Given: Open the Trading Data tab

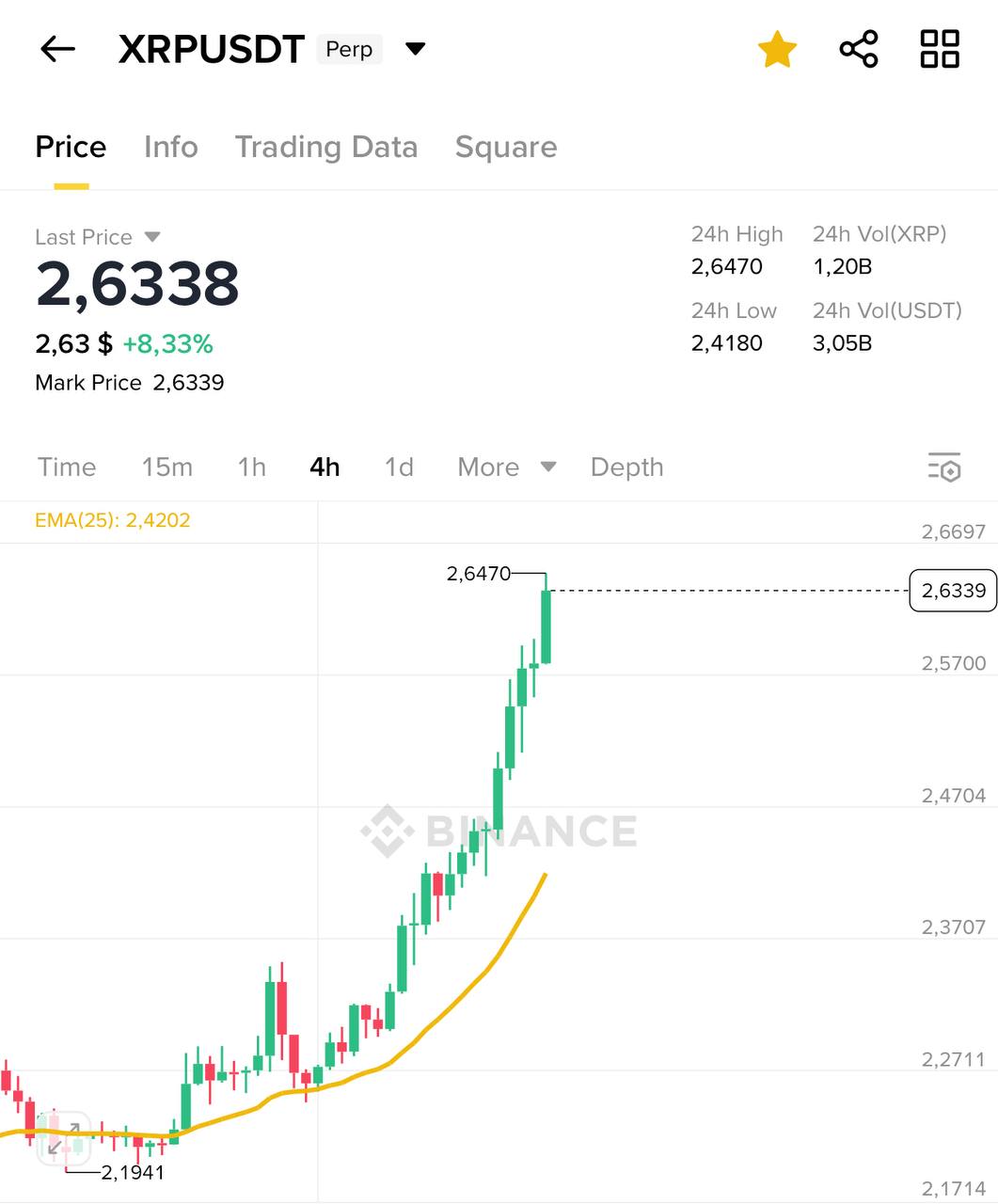Looking at the screenshot, I should coord(325,147).
